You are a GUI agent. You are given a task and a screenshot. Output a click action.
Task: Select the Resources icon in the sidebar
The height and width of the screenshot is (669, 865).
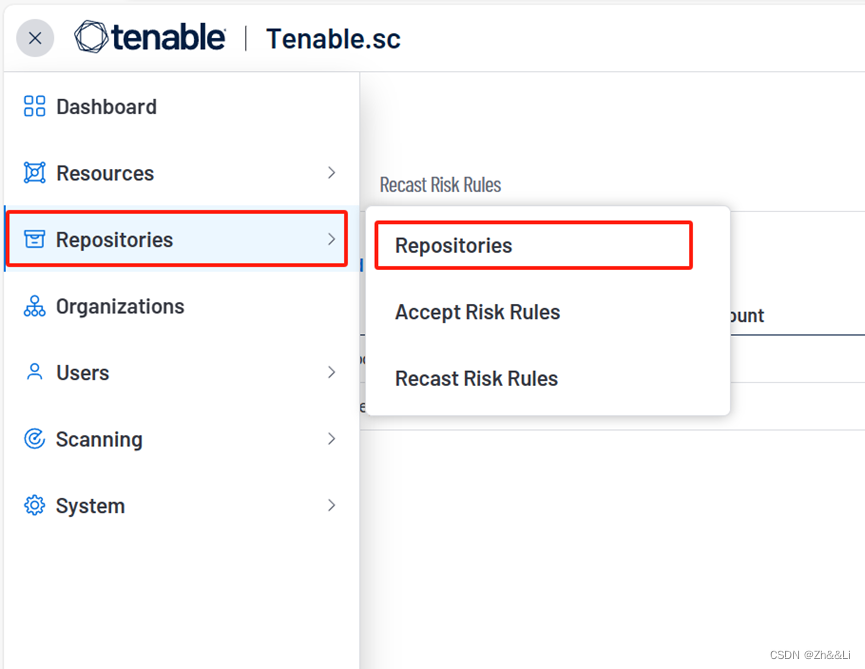pos(33,172)
